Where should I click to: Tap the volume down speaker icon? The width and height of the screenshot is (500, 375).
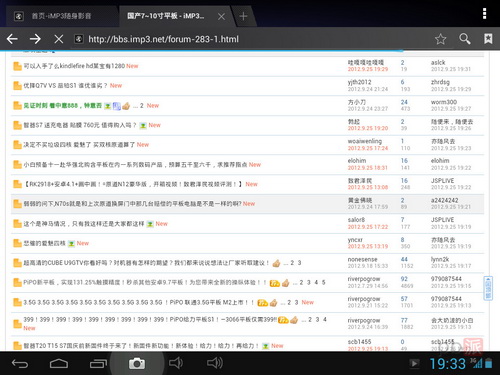coord(176,363)
